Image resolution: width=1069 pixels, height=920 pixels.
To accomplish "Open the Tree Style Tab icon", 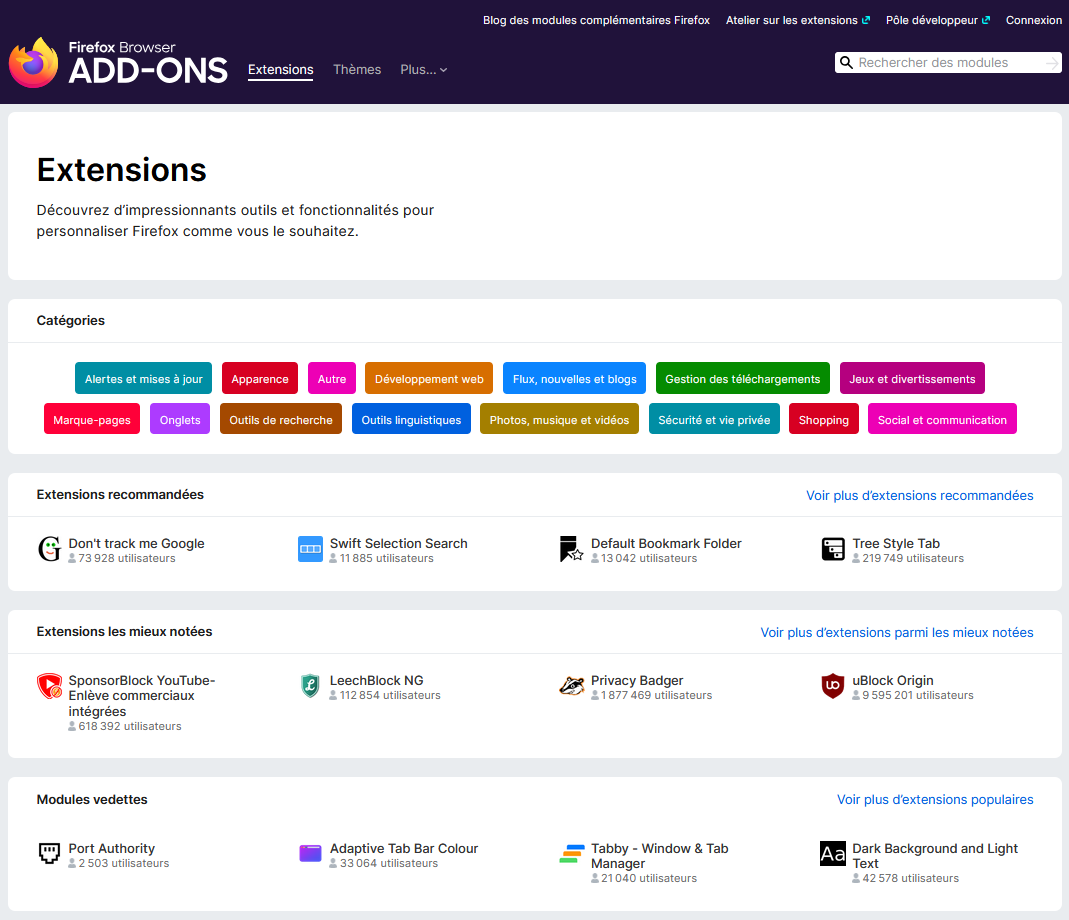I will click(x=833, y=549).
